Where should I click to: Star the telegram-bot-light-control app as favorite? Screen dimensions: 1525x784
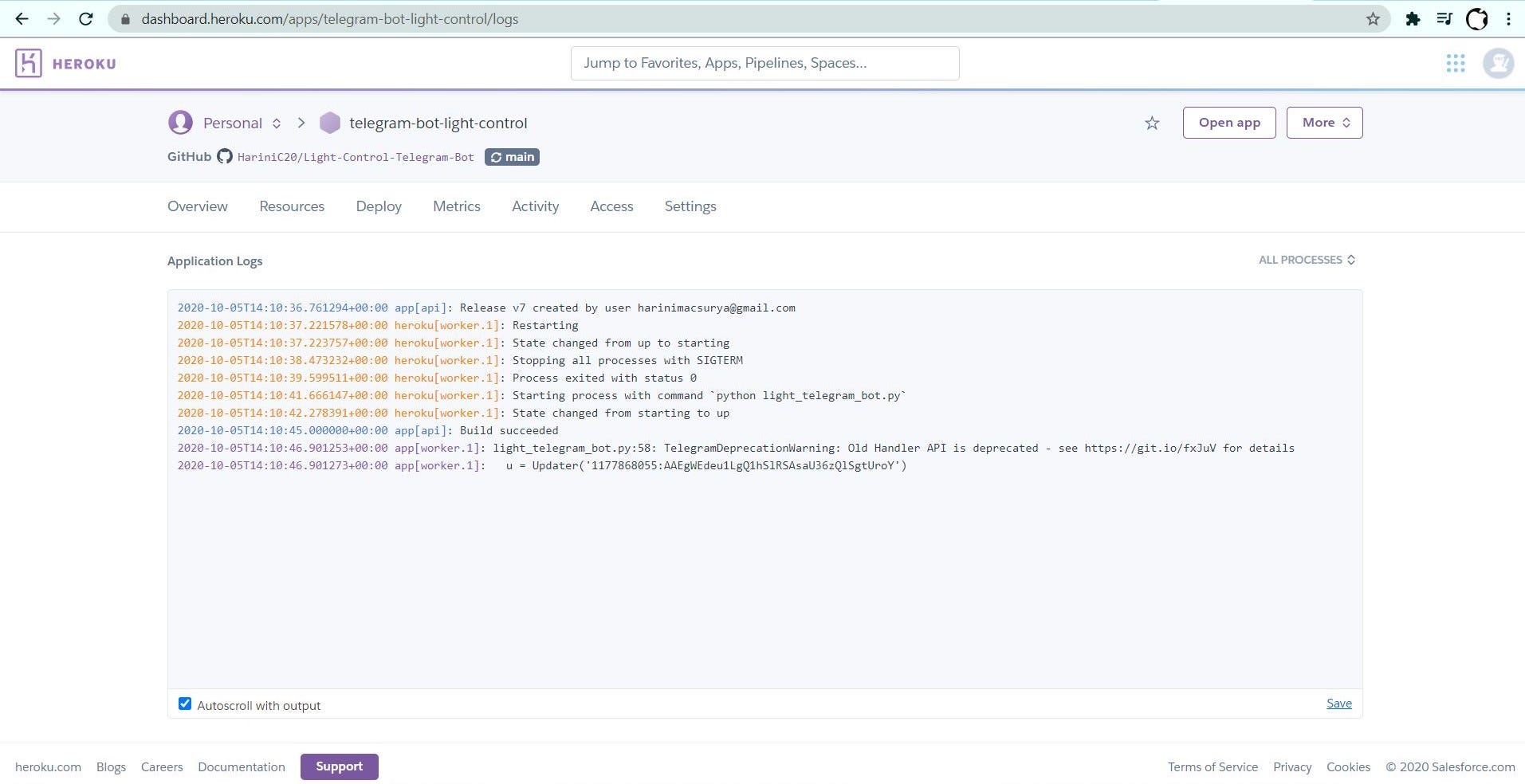(x=1151, y=123)
